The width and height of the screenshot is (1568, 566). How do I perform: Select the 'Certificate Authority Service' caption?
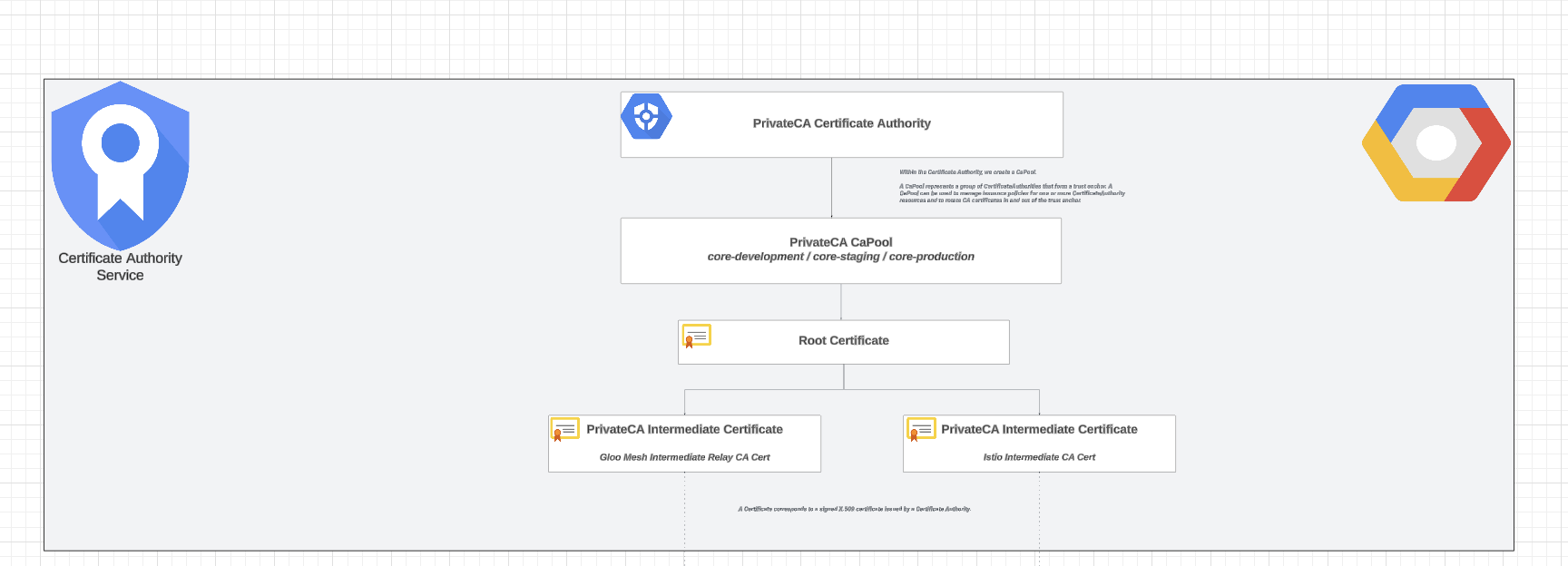pos(120,267)
